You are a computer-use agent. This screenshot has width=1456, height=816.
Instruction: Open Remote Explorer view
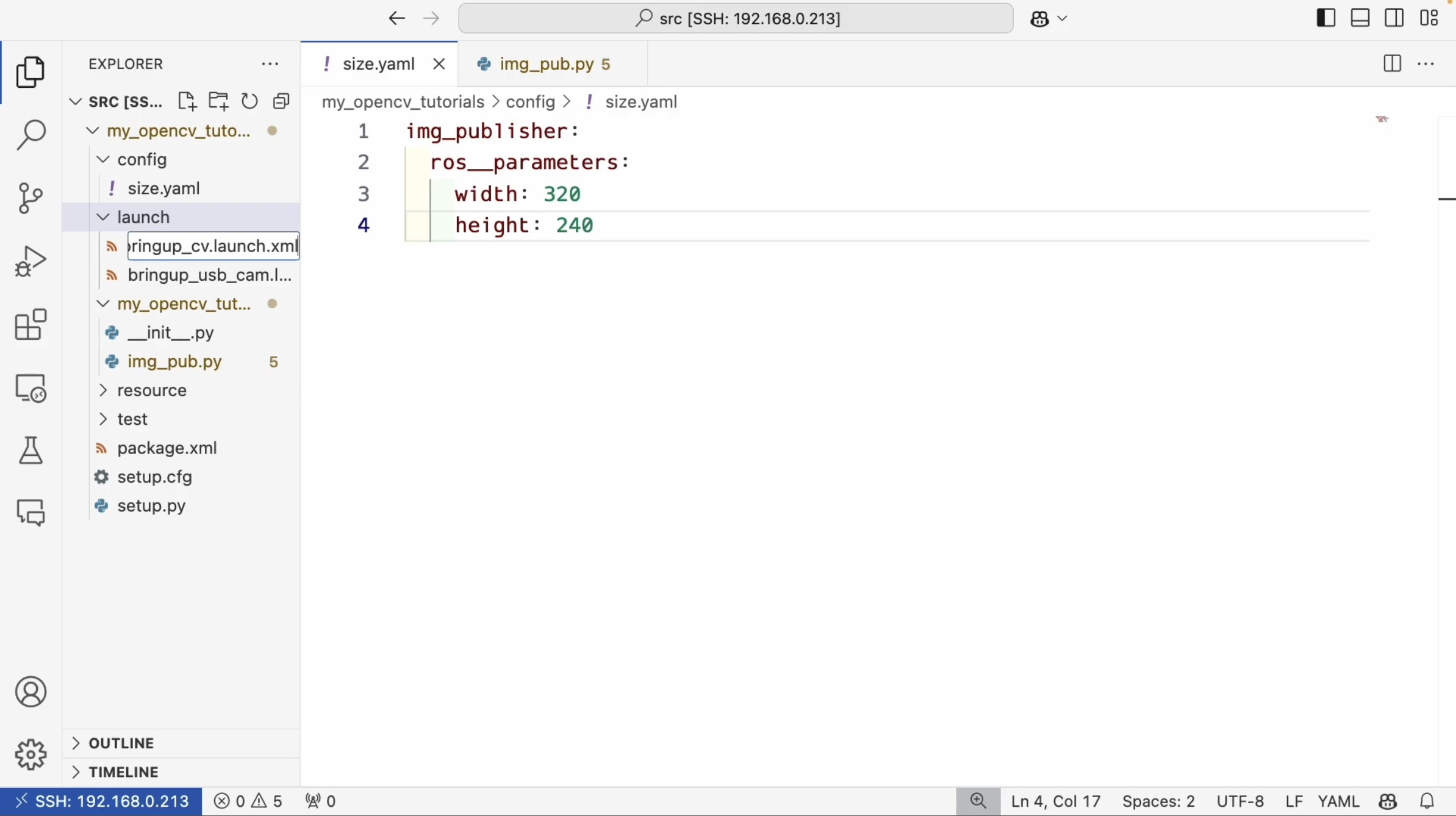30,388
